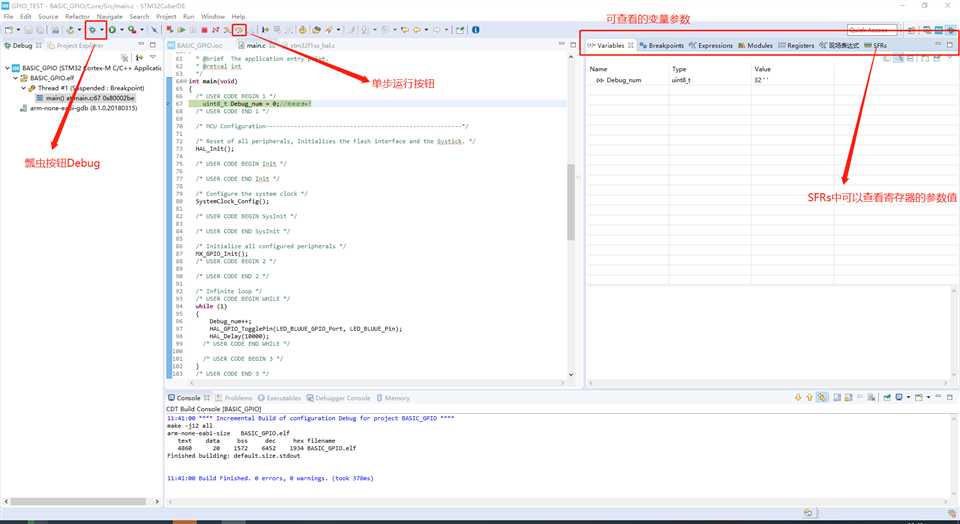Open the Help menu
960x524 pixels.
pyautogui.click(x=238, y=17)
